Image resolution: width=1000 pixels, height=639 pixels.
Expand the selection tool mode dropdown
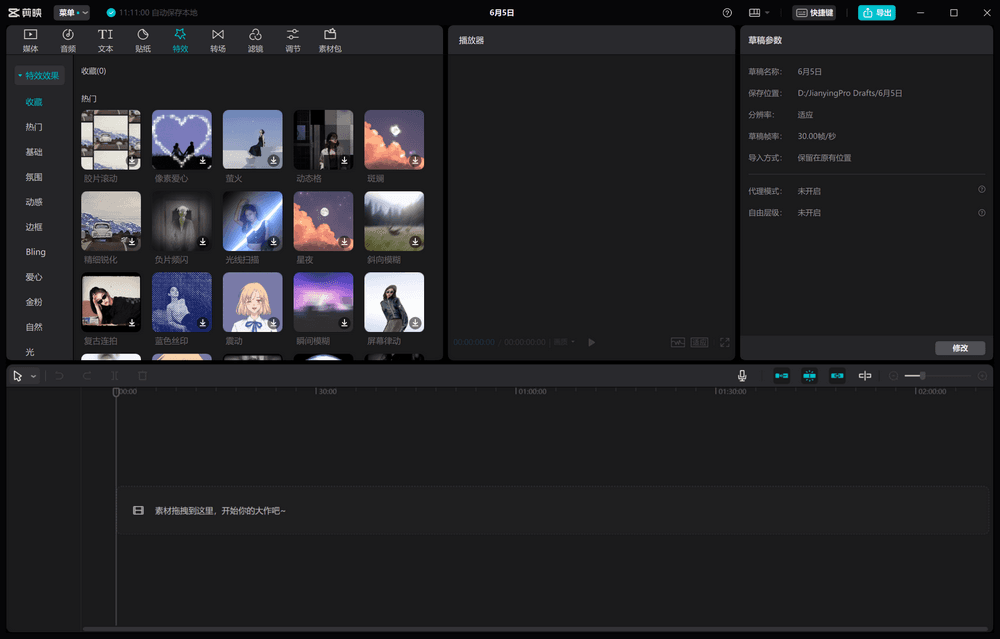pyautogui.click(x=34, y=376)
